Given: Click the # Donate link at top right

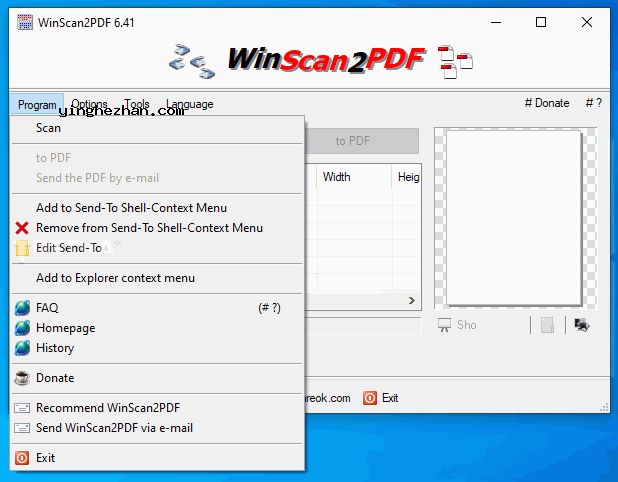Looking at the screenshot, I should pyautogui.click(x=547, y=103).
